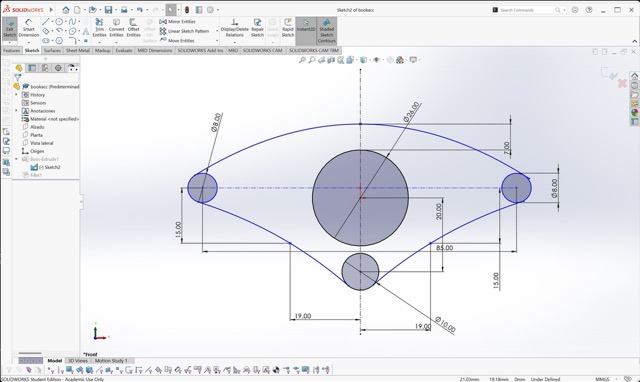Click the feature tree filter funnel
The image size is (640, 382).
18,77
